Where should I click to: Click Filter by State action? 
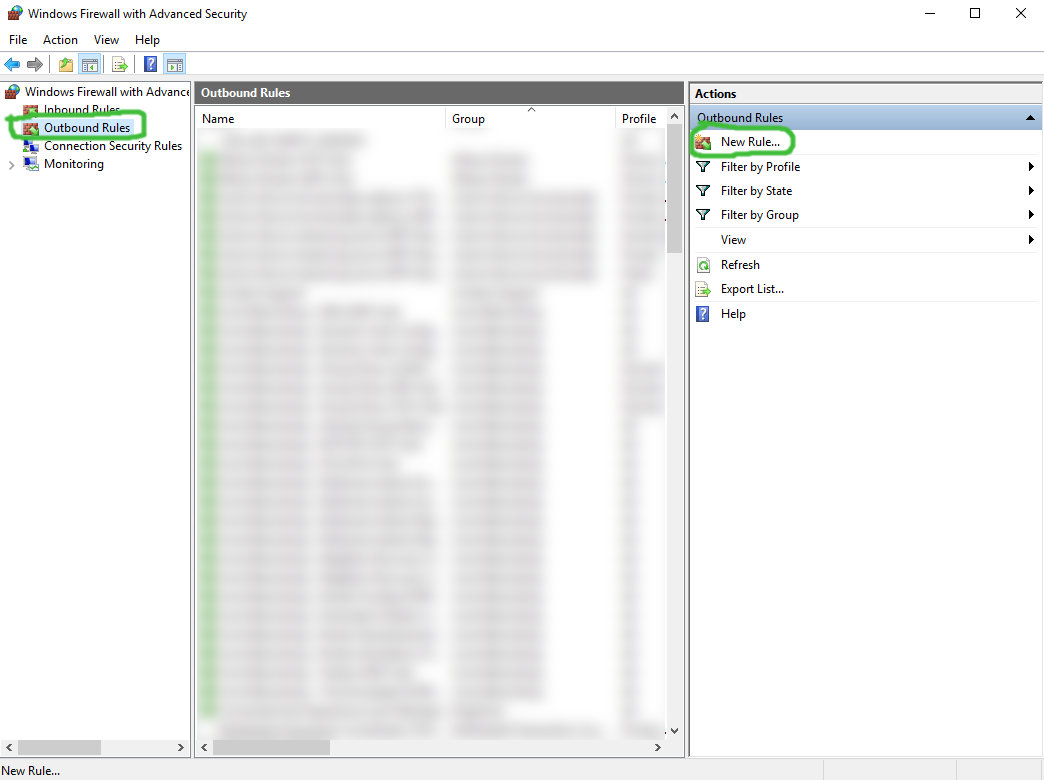click(x=756, y=191)
